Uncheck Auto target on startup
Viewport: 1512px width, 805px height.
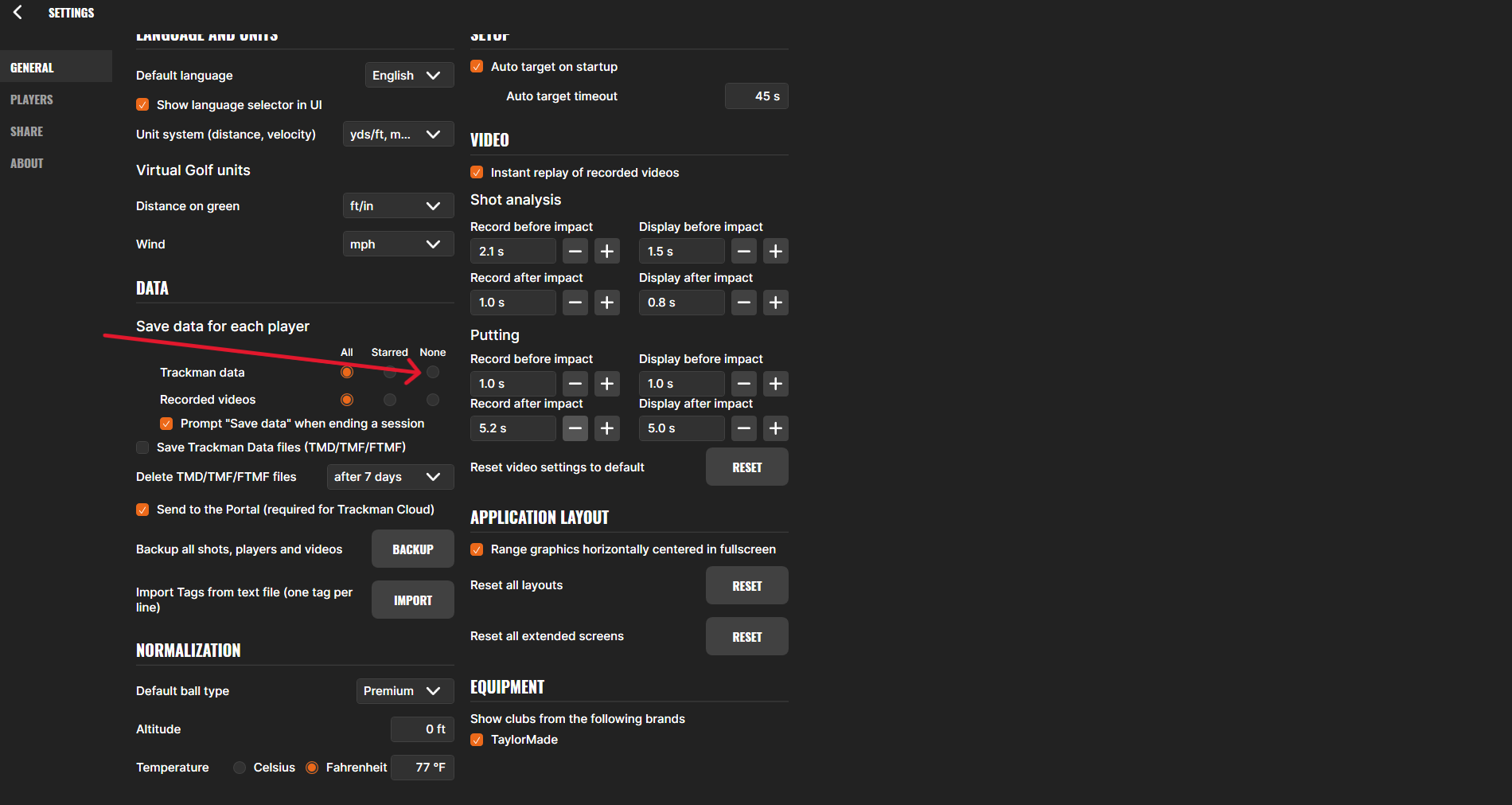coord(477,67)
